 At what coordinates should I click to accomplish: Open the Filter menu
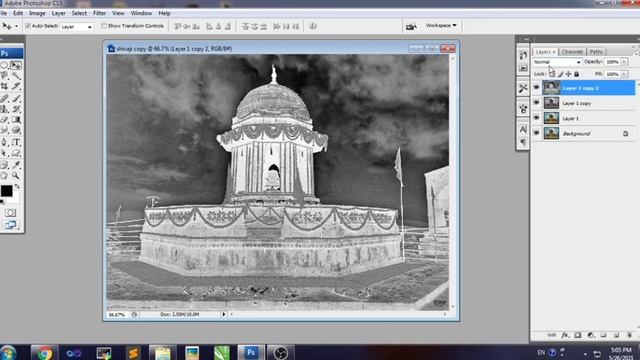tap(99, 13)
